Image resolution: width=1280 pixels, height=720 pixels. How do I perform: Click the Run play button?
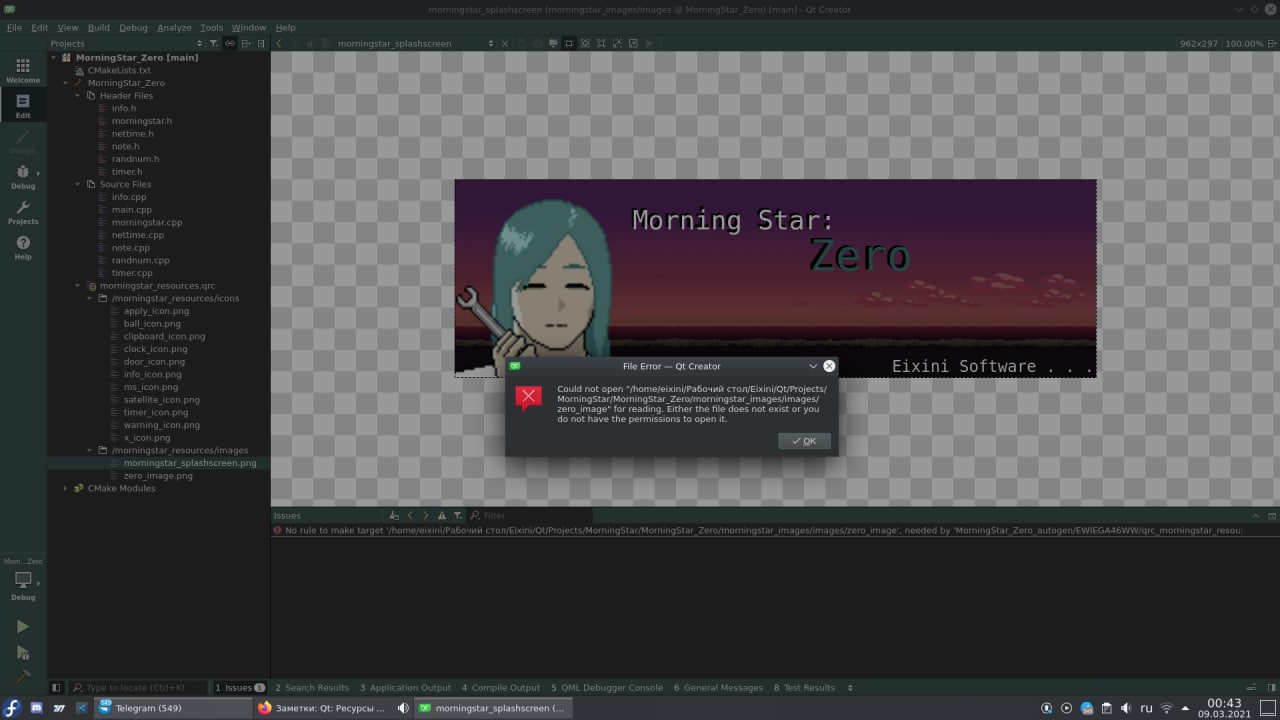[x=23, y=627]
